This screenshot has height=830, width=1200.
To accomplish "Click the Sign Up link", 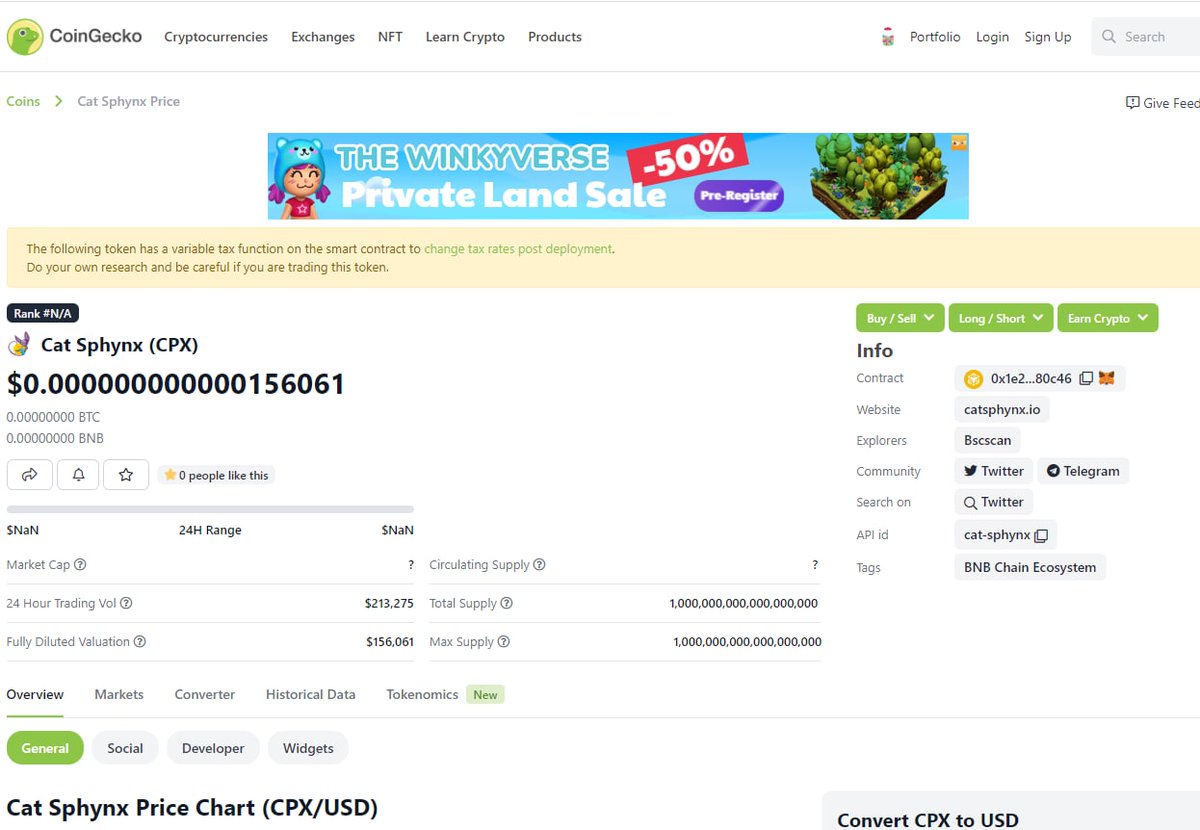I will tap(1047, 37).
